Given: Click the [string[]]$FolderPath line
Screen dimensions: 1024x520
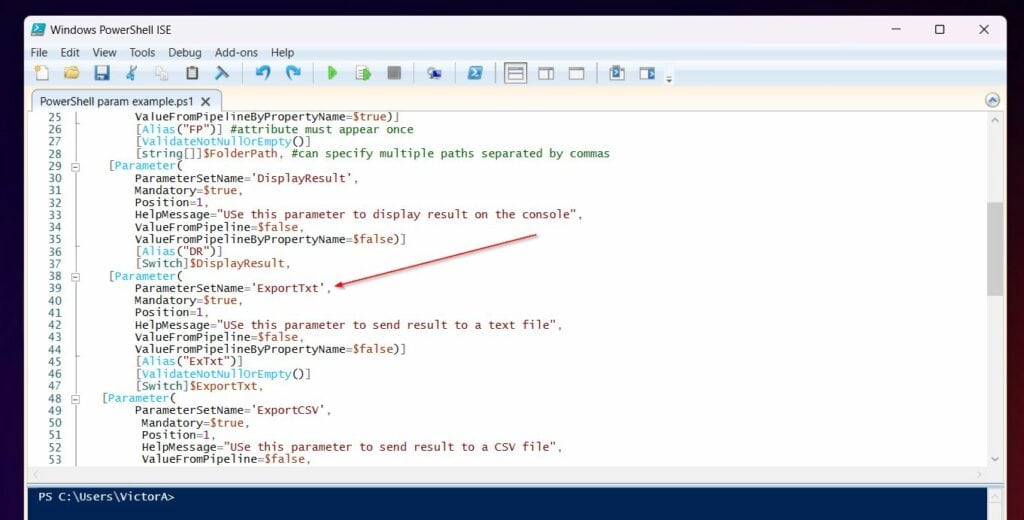Looking at the screenshot, I should pos(372,154).
